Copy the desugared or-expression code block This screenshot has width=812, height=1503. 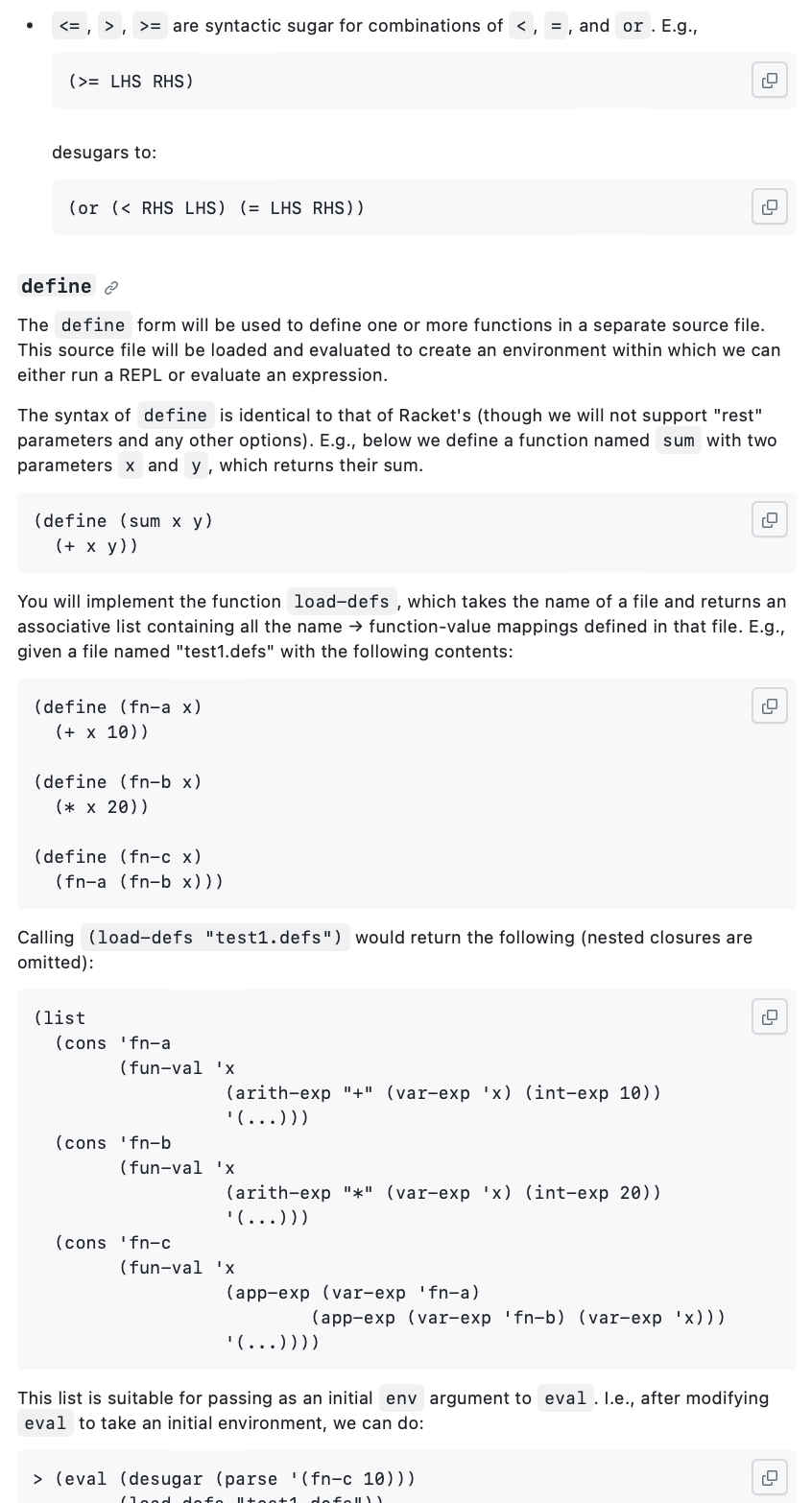(x=770, y=207)
